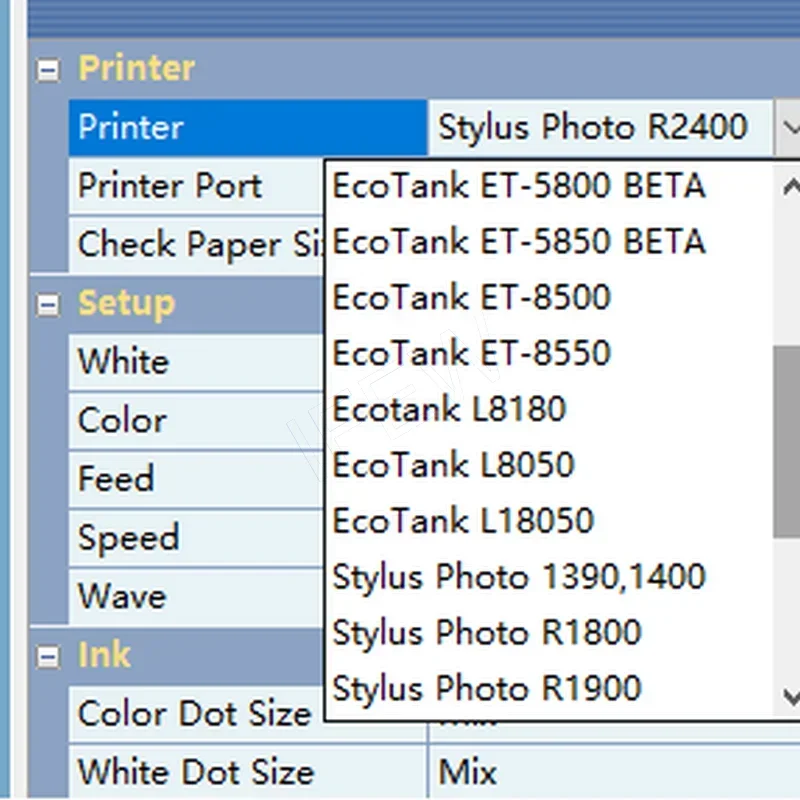
Task: Select the White Dot Size row
Action: pyautogui.click(x=248, y=772)
